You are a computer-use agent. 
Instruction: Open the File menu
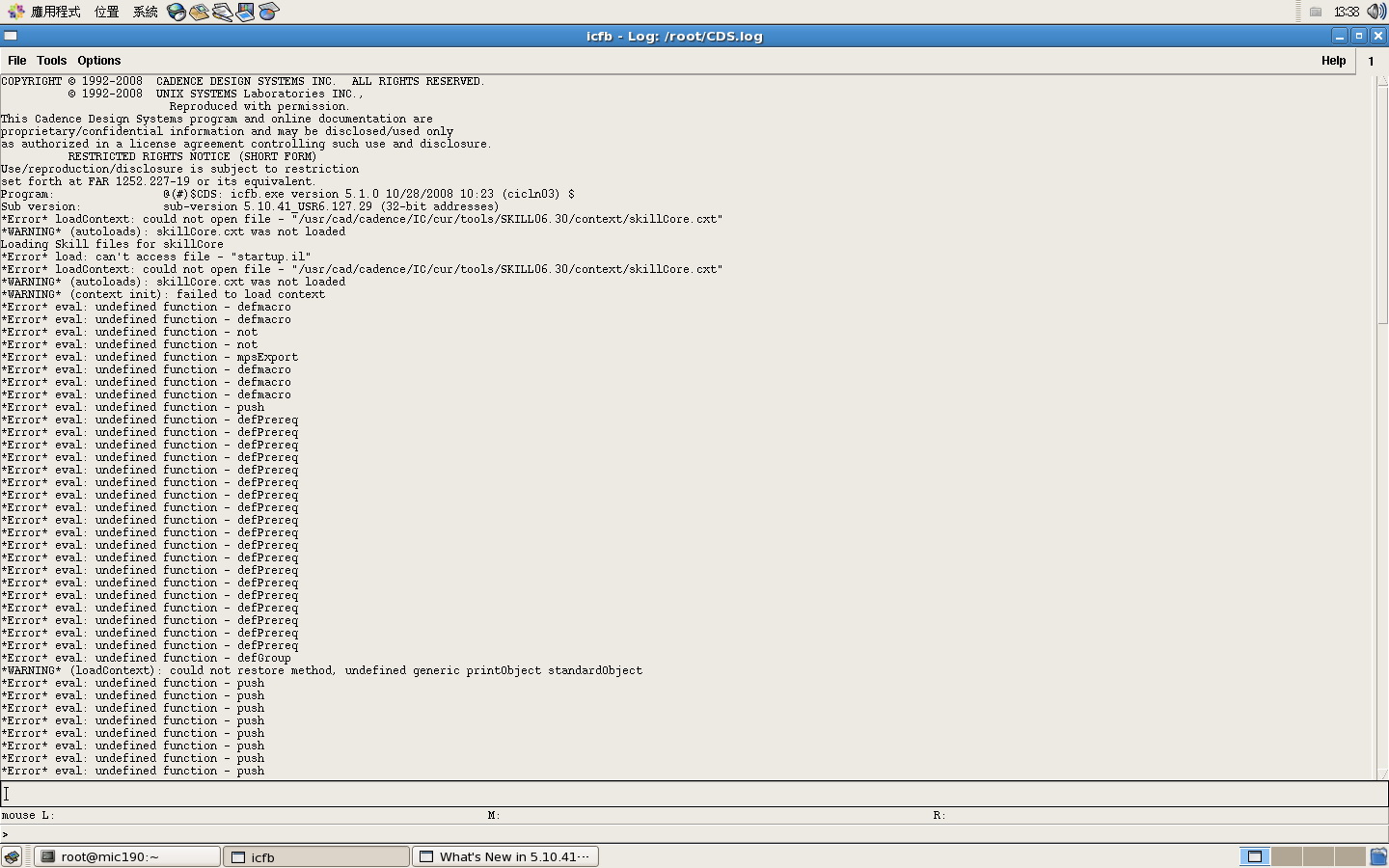pos(17,61)
